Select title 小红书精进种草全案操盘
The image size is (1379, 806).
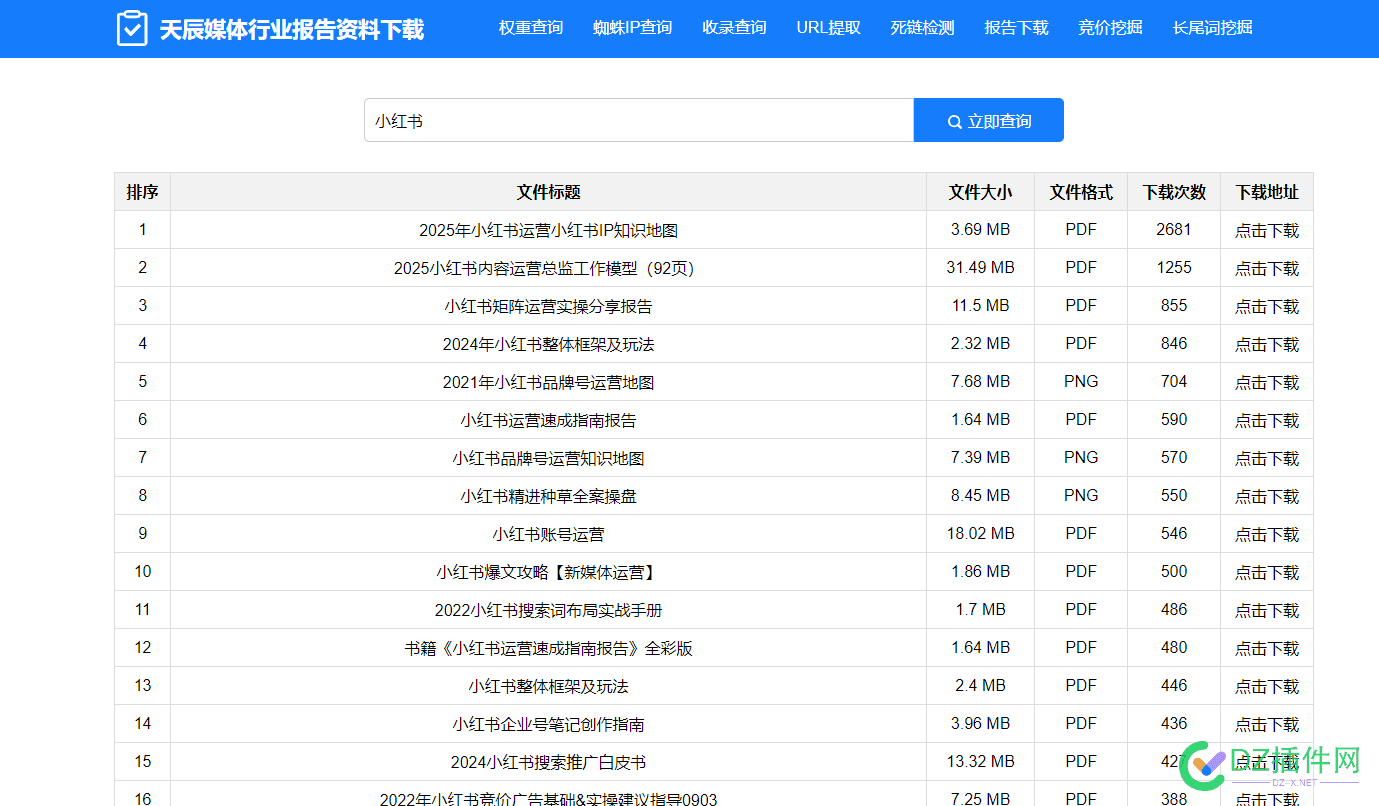549,496
